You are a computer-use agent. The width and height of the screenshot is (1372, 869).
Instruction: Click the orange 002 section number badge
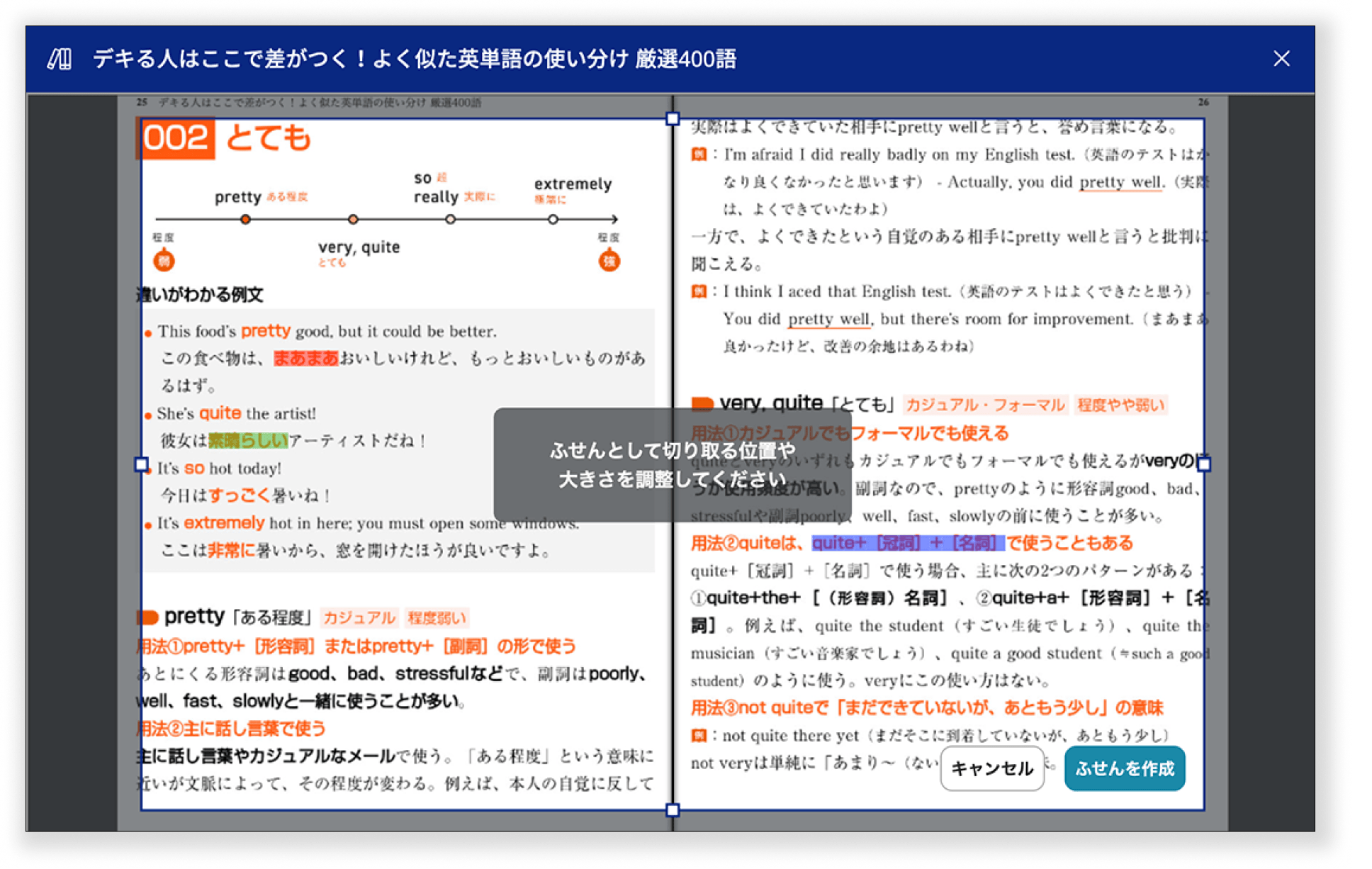176,139
